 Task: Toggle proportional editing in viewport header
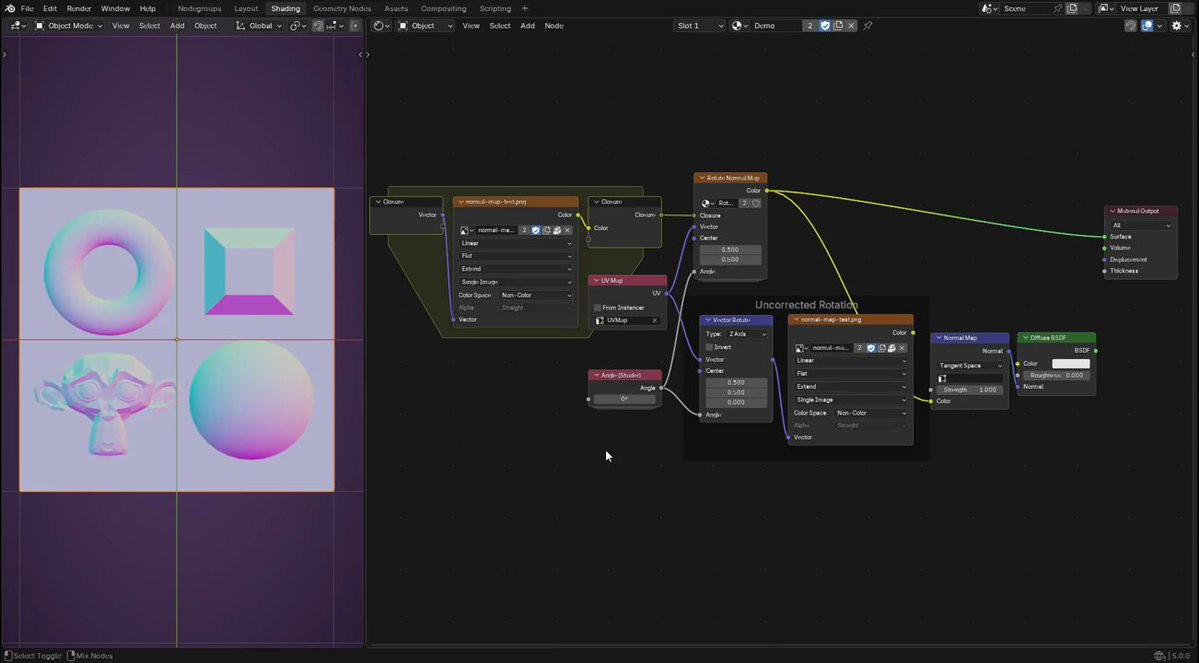pos(354,25)
